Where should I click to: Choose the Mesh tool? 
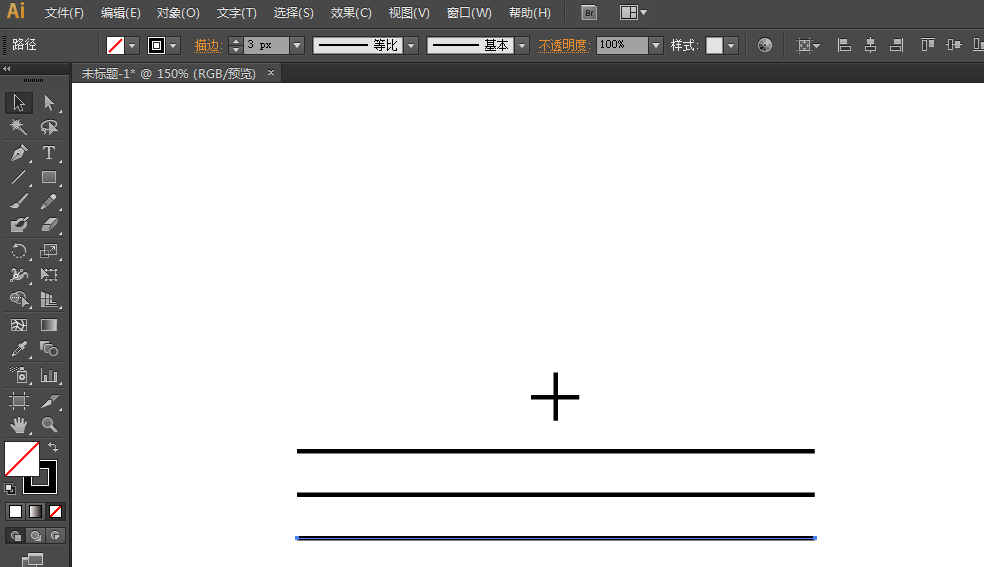pos(19,325)
